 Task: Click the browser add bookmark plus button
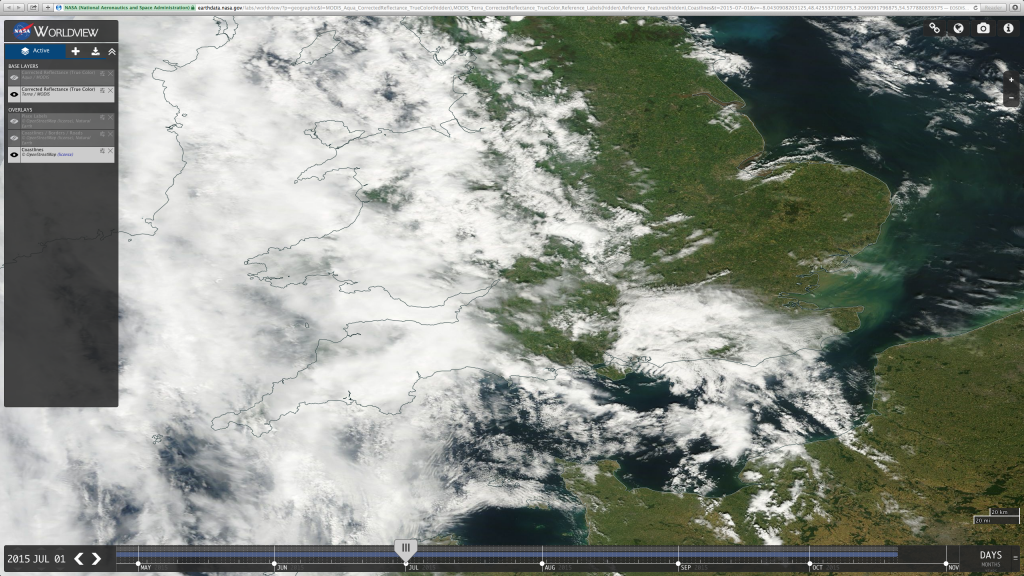[x=48, y=7]
